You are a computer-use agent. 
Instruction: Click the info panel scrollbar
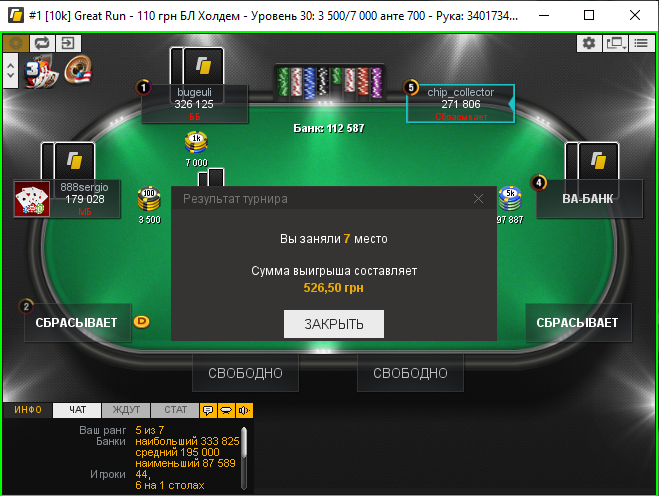244,458
